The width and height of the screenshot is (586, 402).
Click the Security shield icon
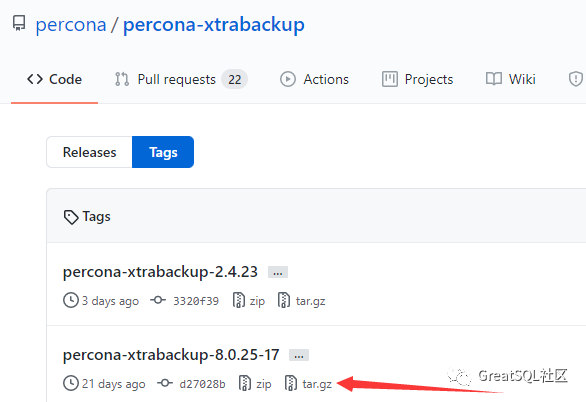(576, 79)
